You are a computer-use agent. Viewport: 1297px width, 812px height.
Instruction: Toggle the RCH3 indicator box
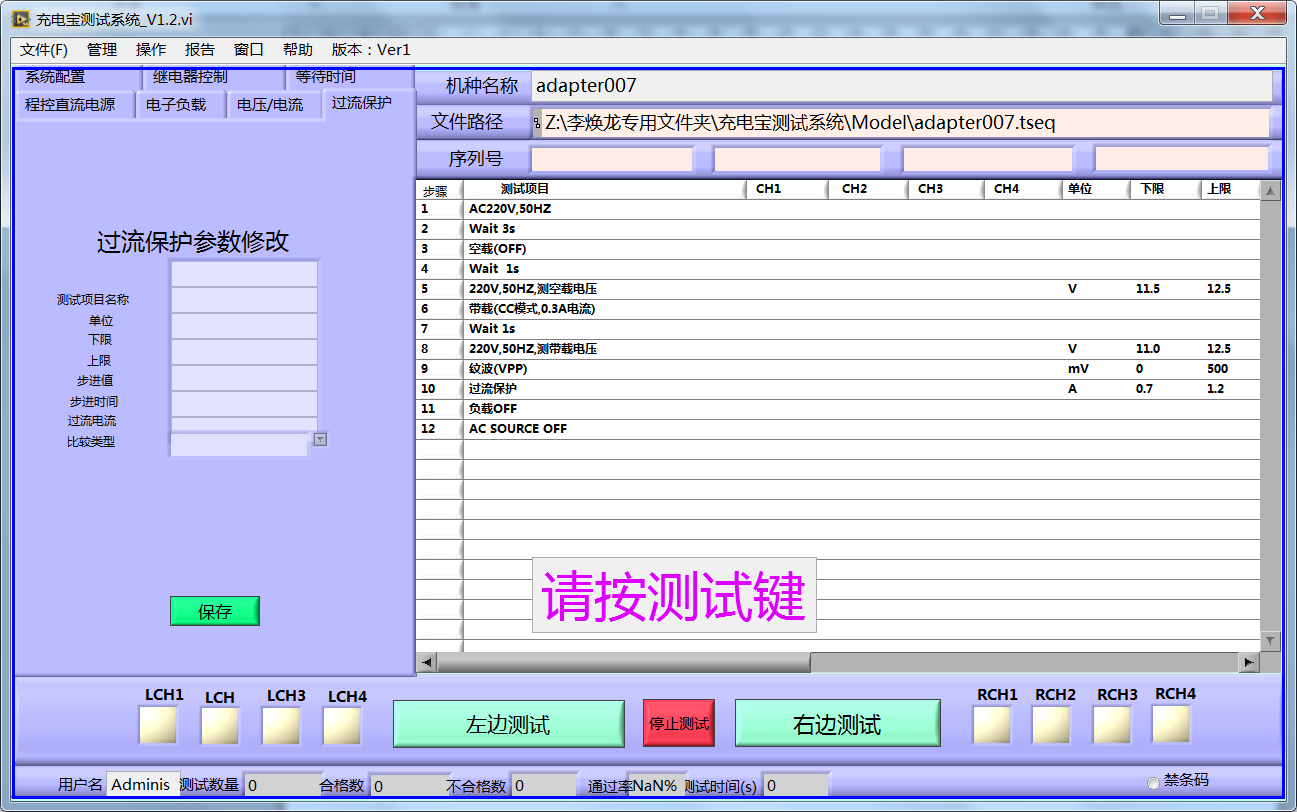tap(1112, 725)
